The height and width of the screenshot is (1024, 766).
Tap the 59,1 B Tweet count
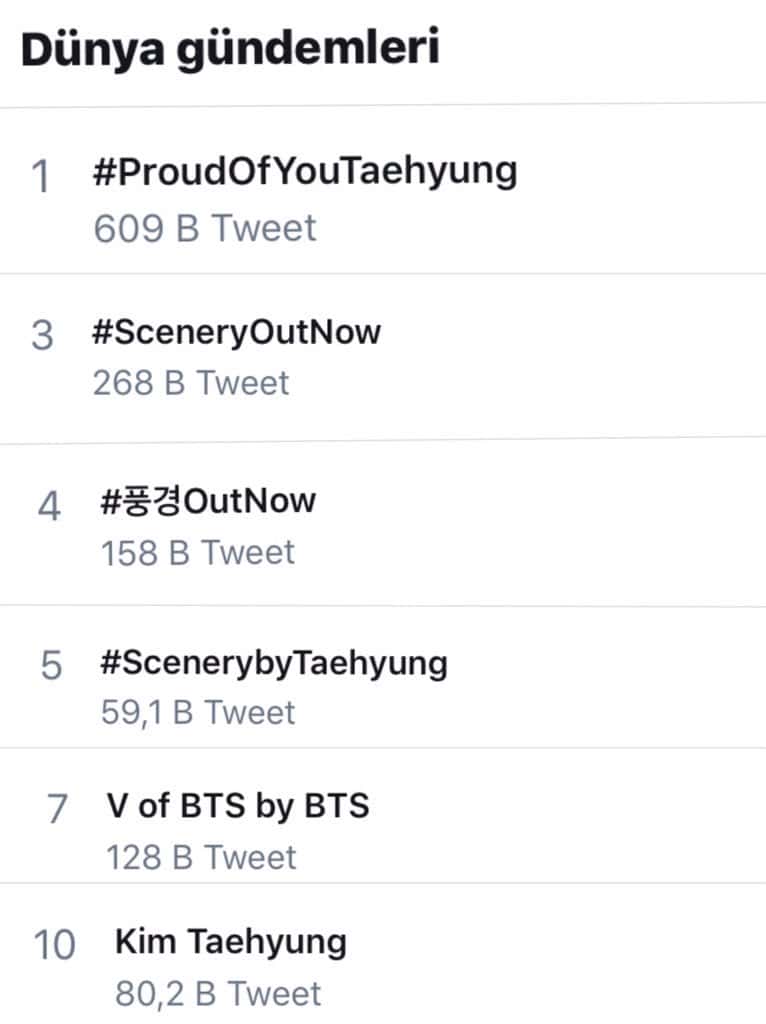[x=198, y=712]
